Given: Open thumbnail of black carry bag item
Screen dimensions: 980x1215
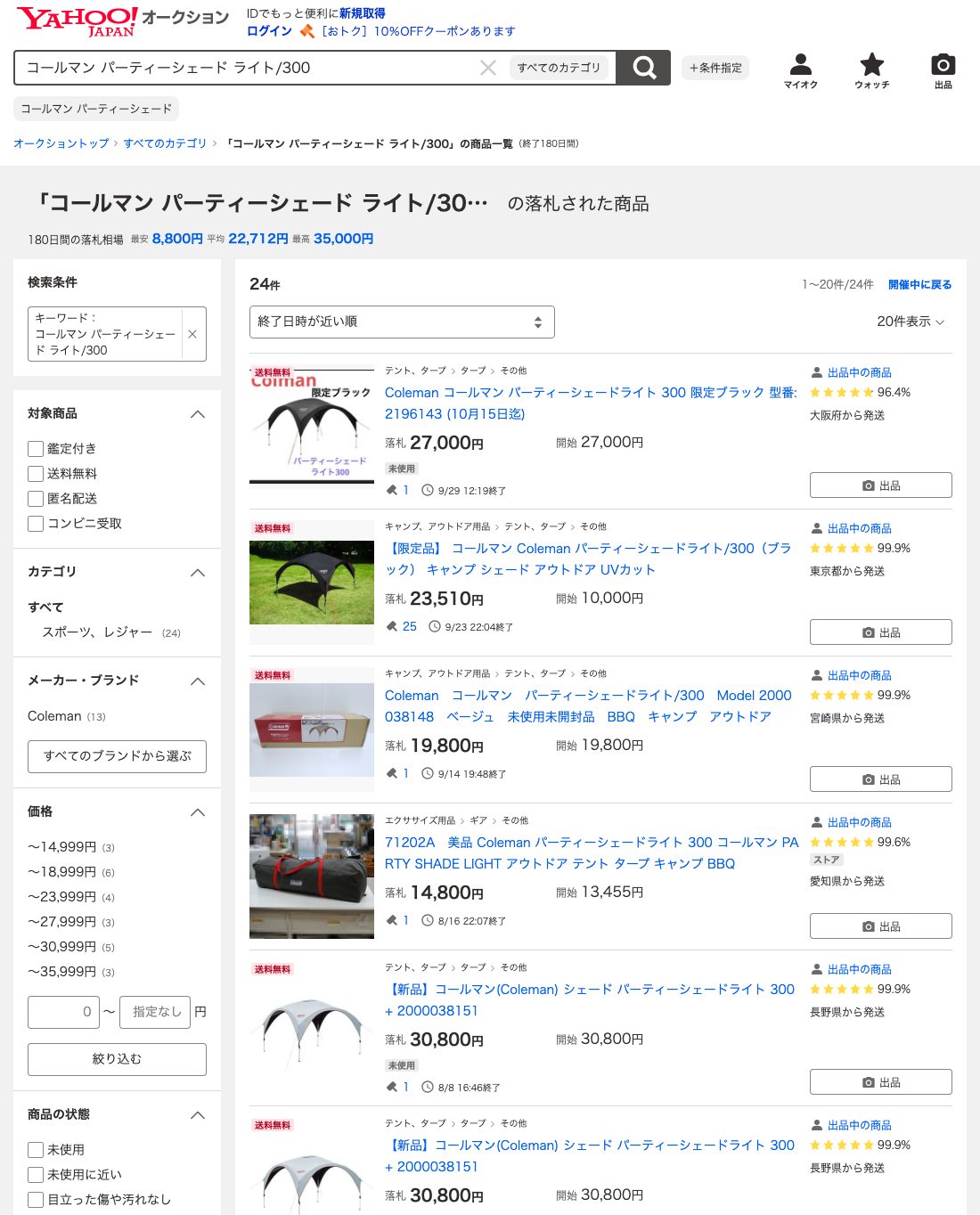Looking at the screenshot, I should [312, 877].
